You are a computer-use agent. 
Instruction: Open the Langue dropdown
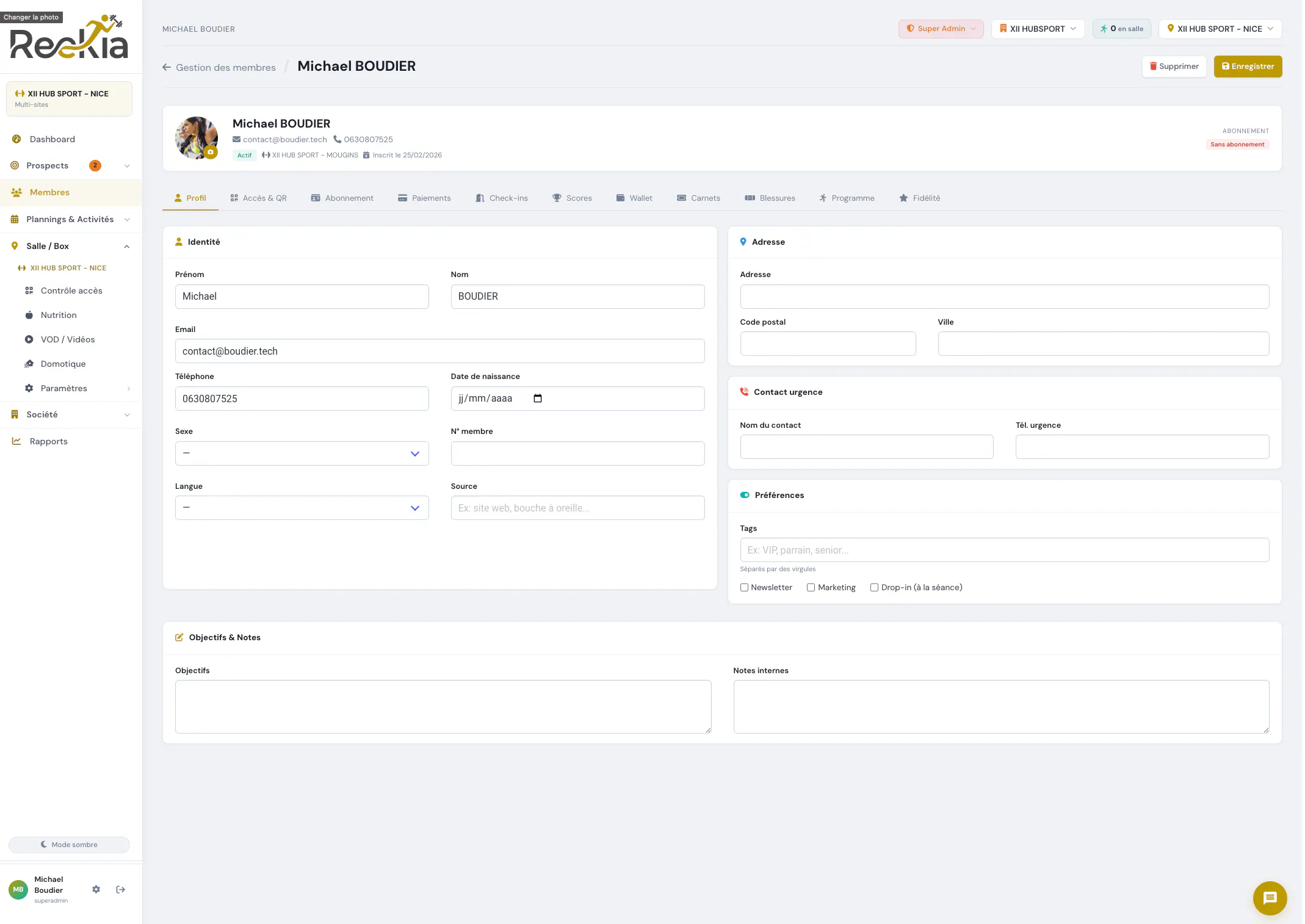[302, 508]
